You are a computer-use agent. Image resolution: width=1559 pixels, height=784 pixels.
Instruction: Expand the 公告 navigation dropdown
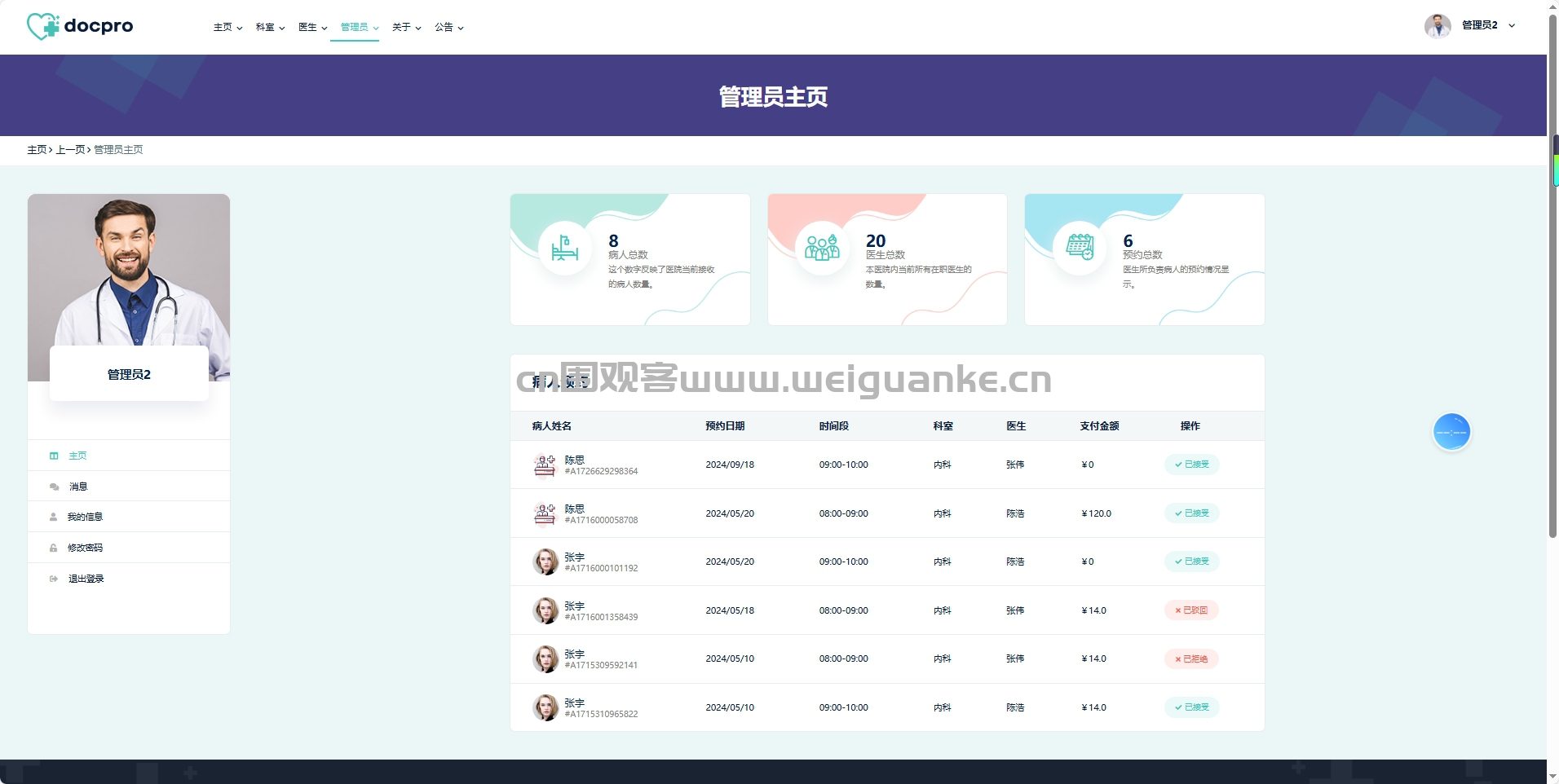[x=449, y=27]
